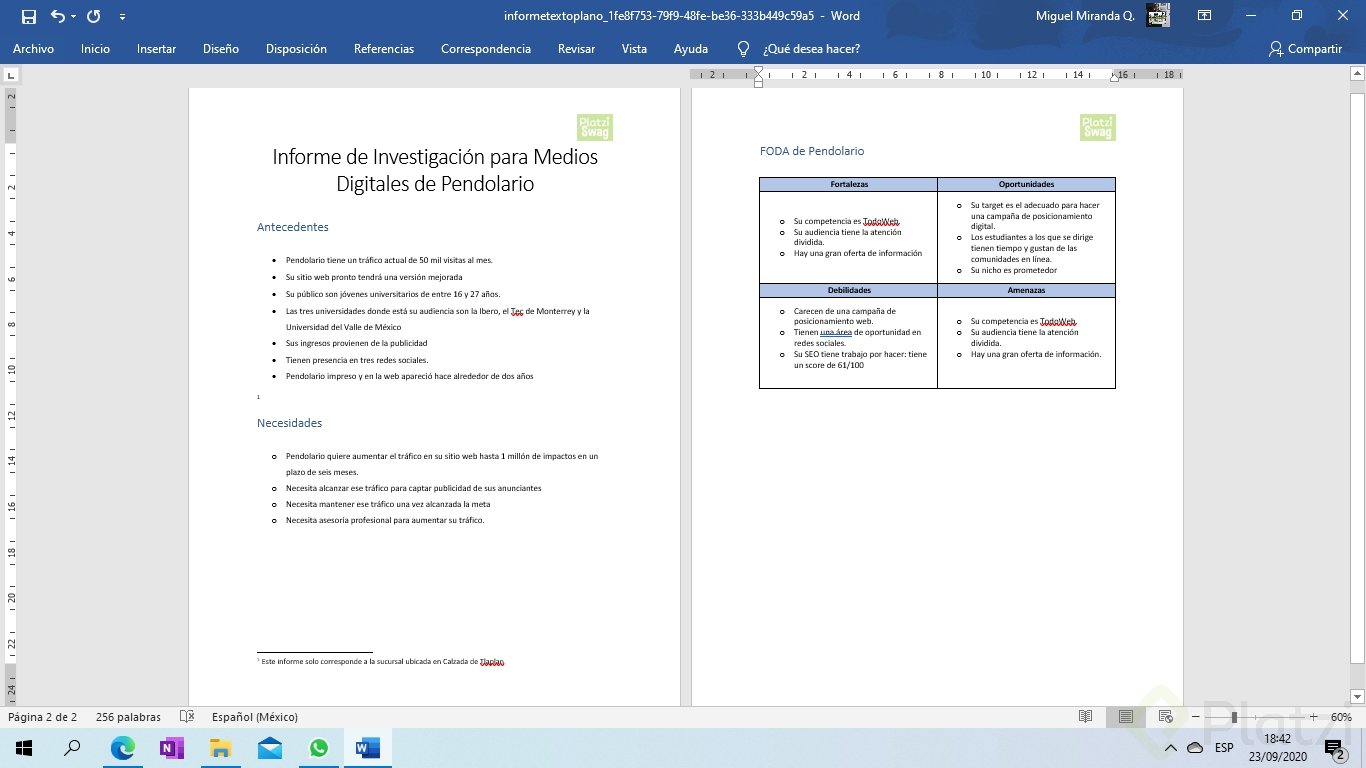The image size is (1366, 768).
Task: Switch to the Referencias tab
Action: [x=383, y=49]
